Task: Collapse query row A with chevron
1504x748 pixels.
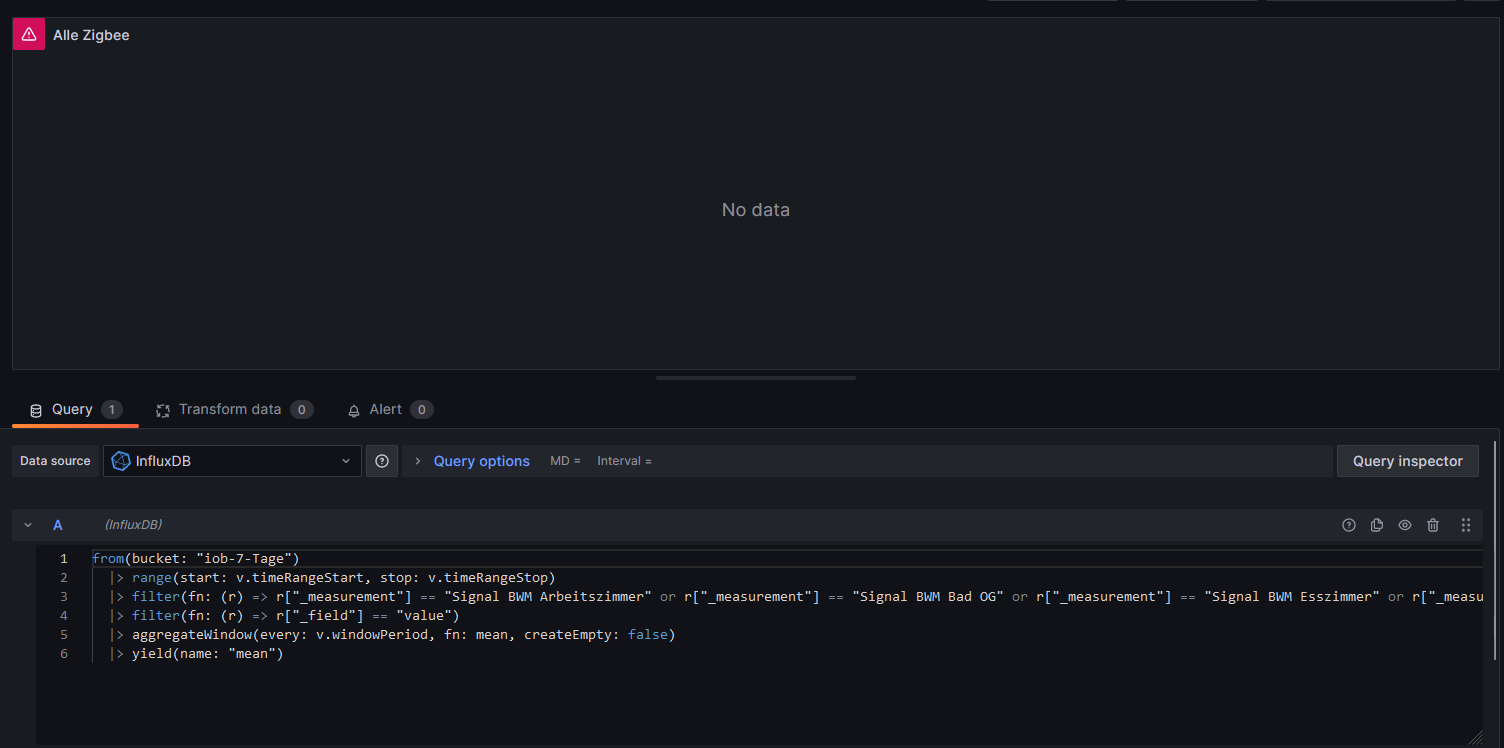Action: (x=28, y=525)
